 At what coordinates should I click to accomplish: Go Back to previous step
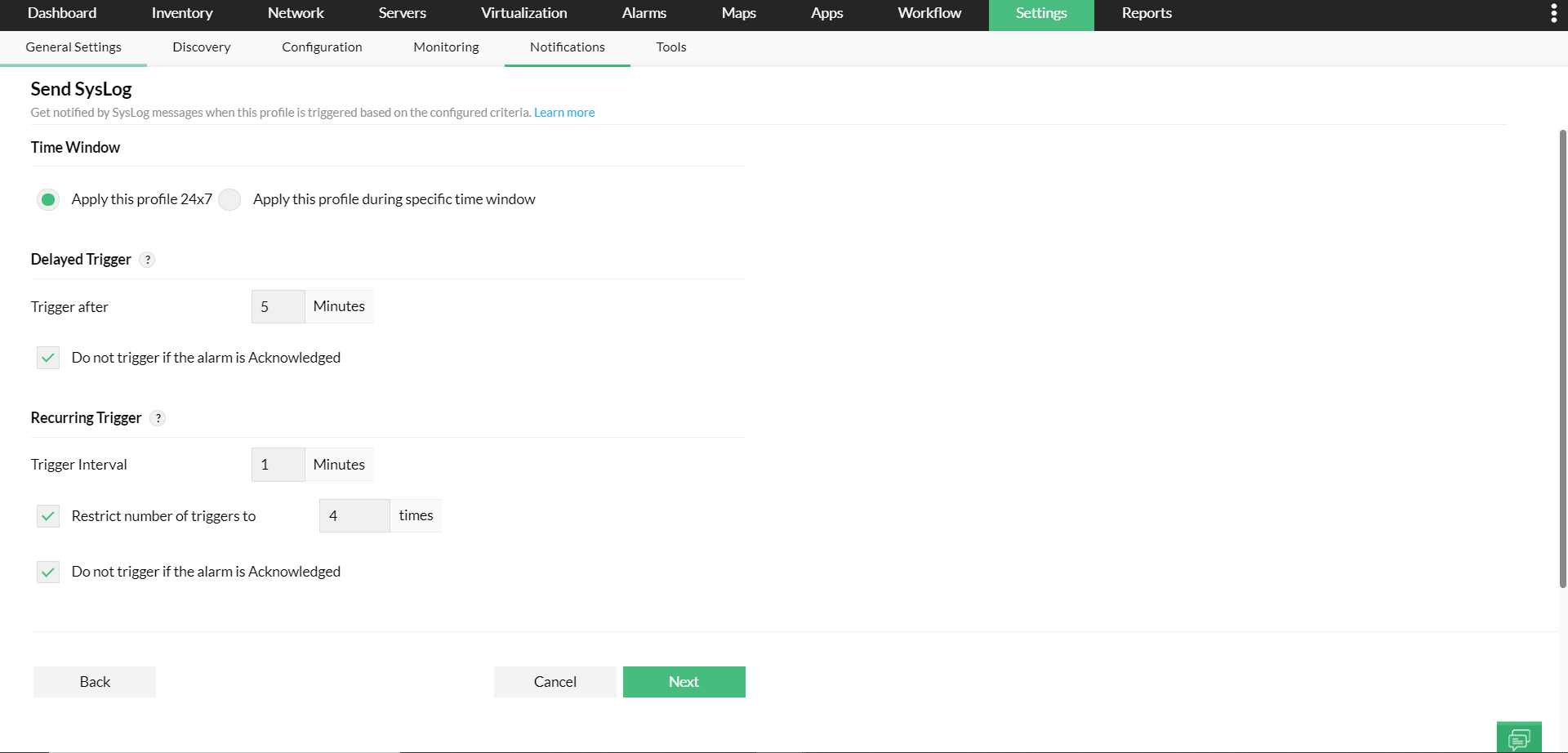(95, 682)
